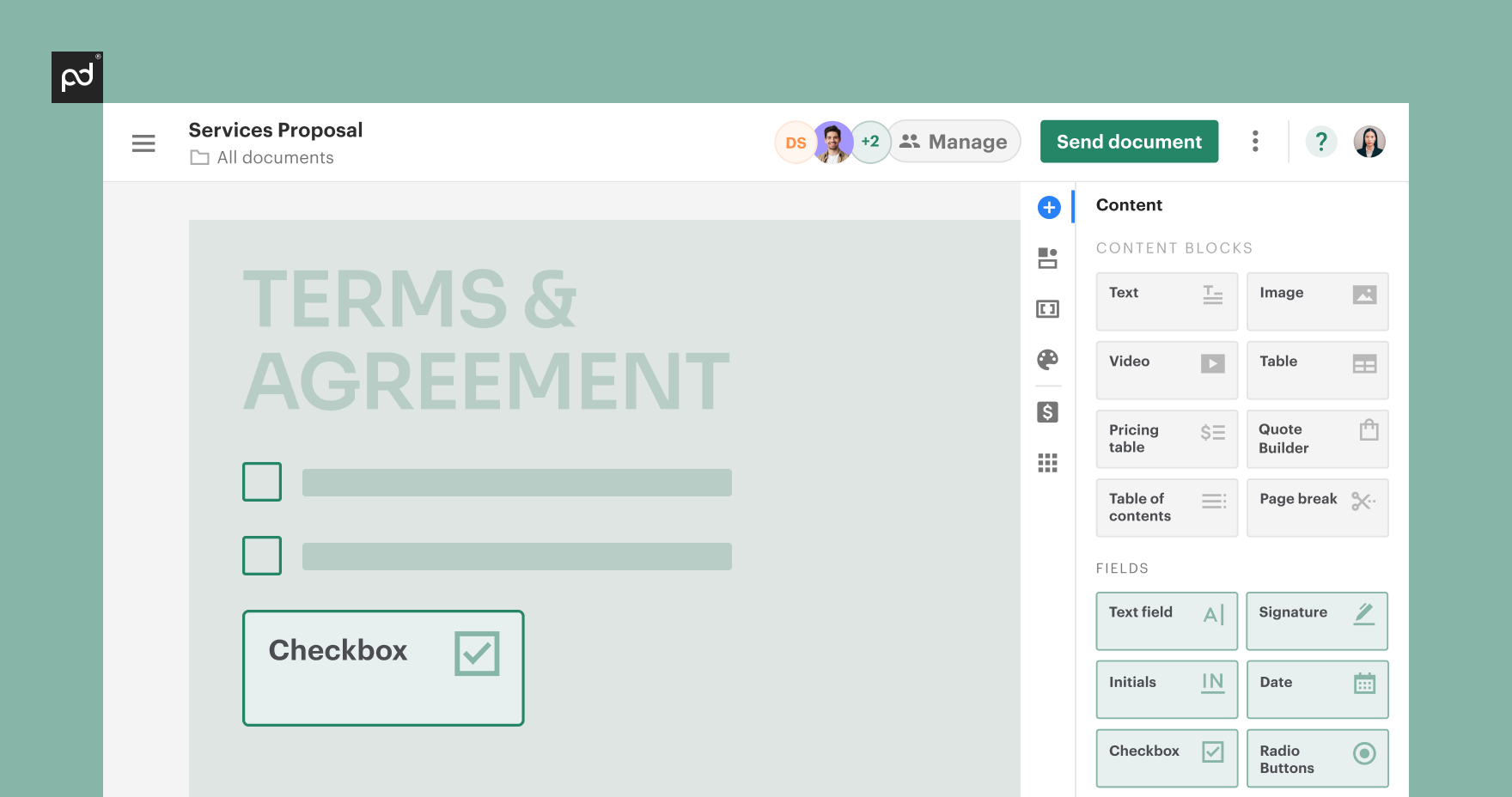Tick the first document checkbox
1512x797 pixels.
262,482
